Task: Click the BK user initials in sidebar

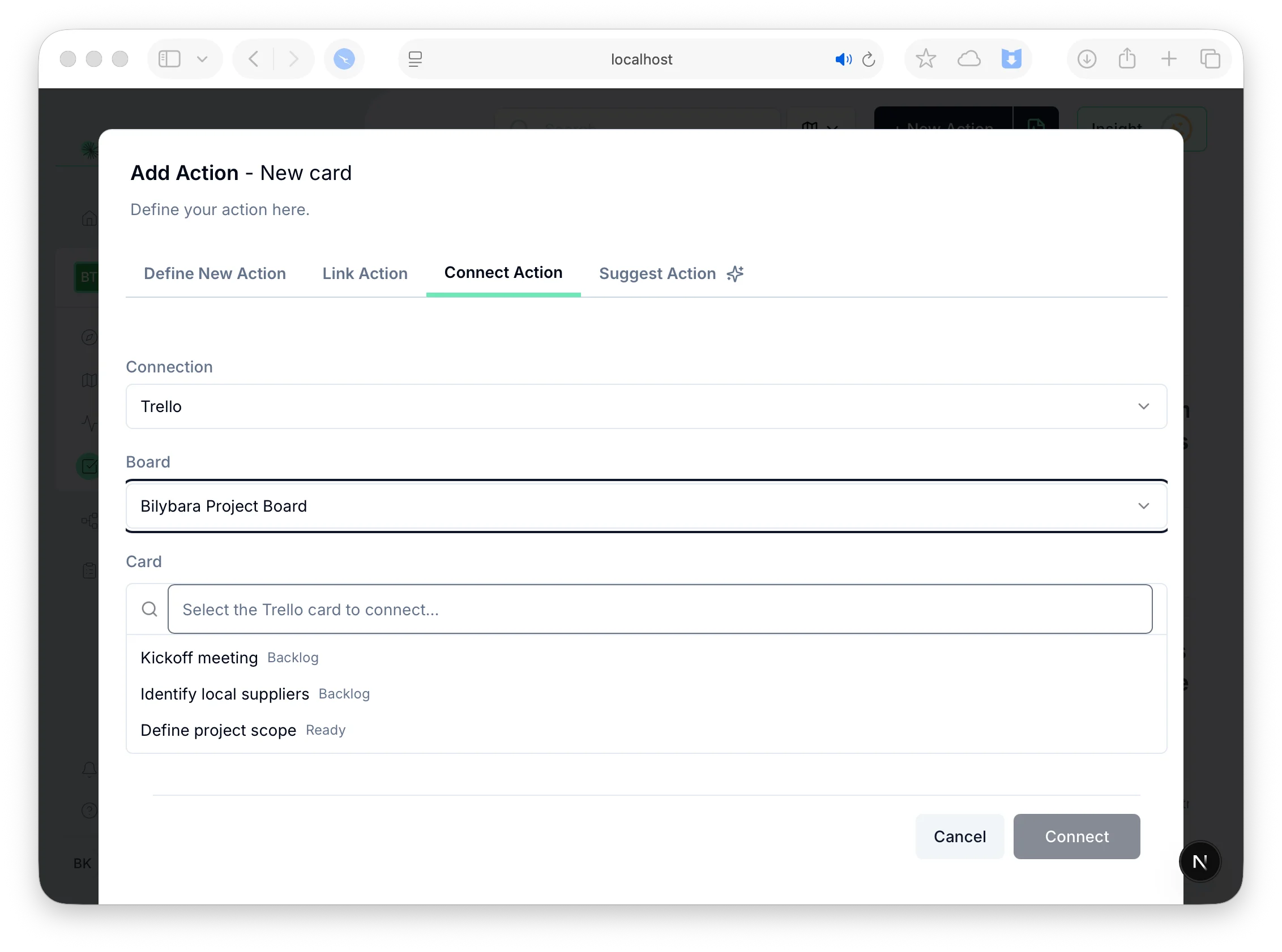Action: click(83, 863)
